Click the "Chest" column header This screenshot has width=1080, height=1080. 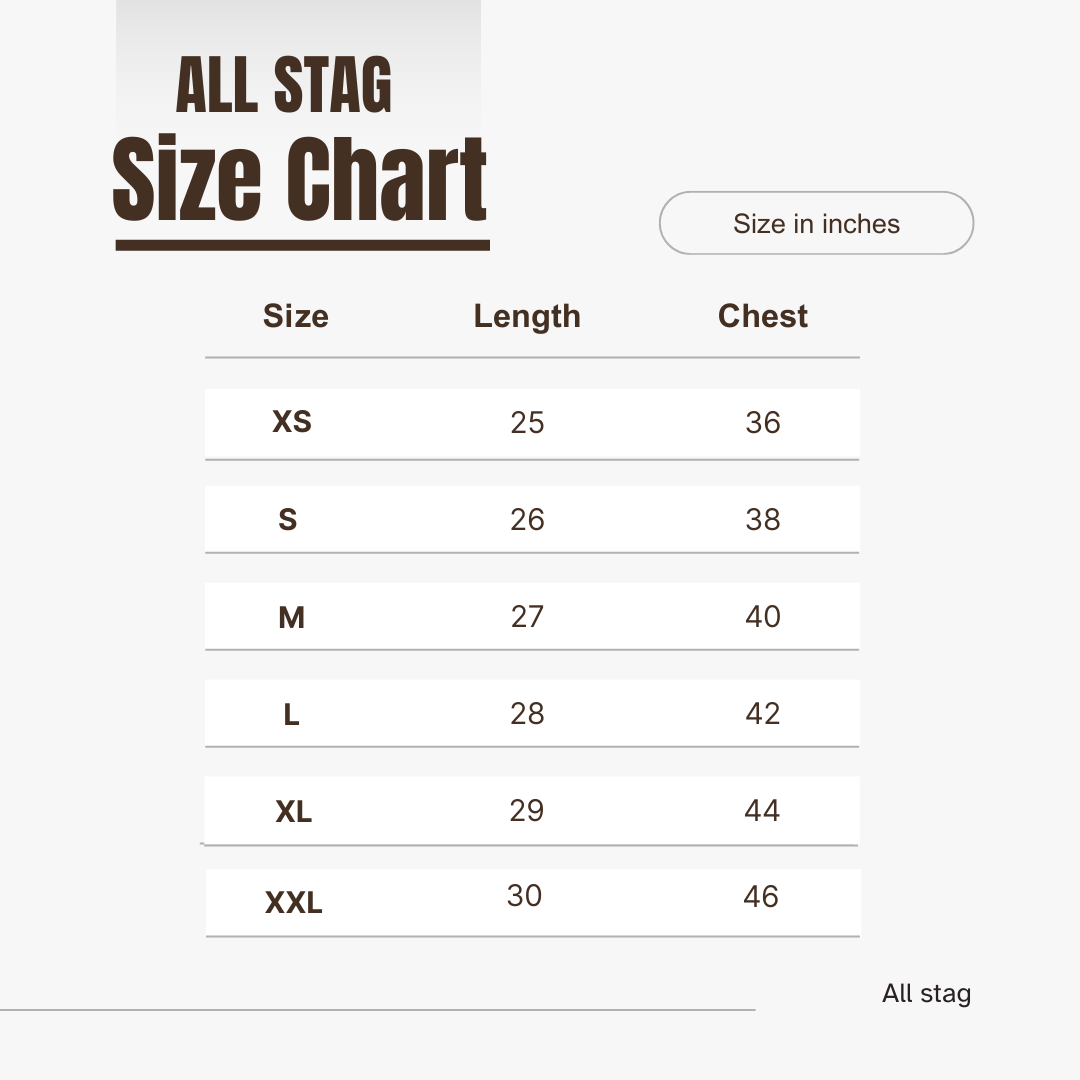[x=763, y=316]
